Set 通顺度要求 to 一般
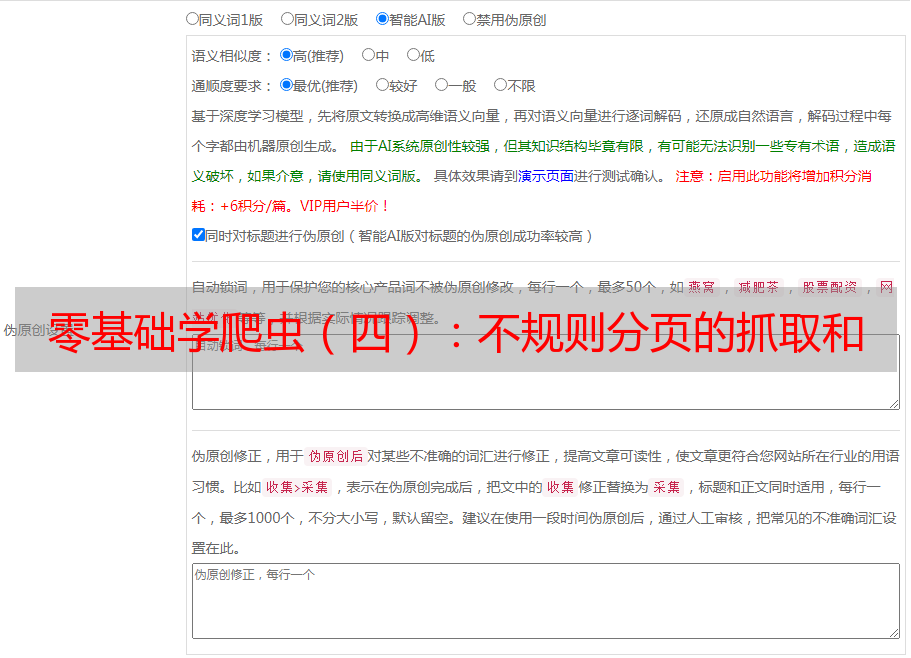This screenshot has width=911, height=658. [x=442, y=85]
